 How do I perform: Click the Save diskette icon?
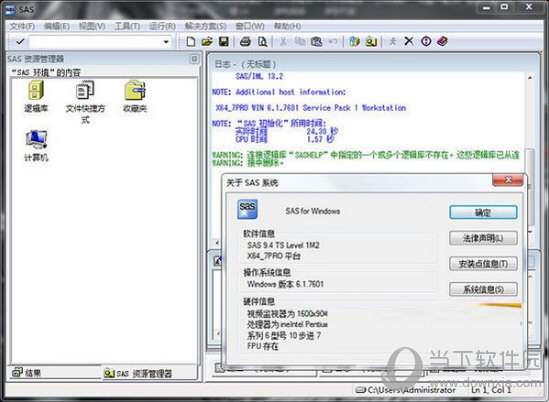pyautogui.click(x=224, y=42)
